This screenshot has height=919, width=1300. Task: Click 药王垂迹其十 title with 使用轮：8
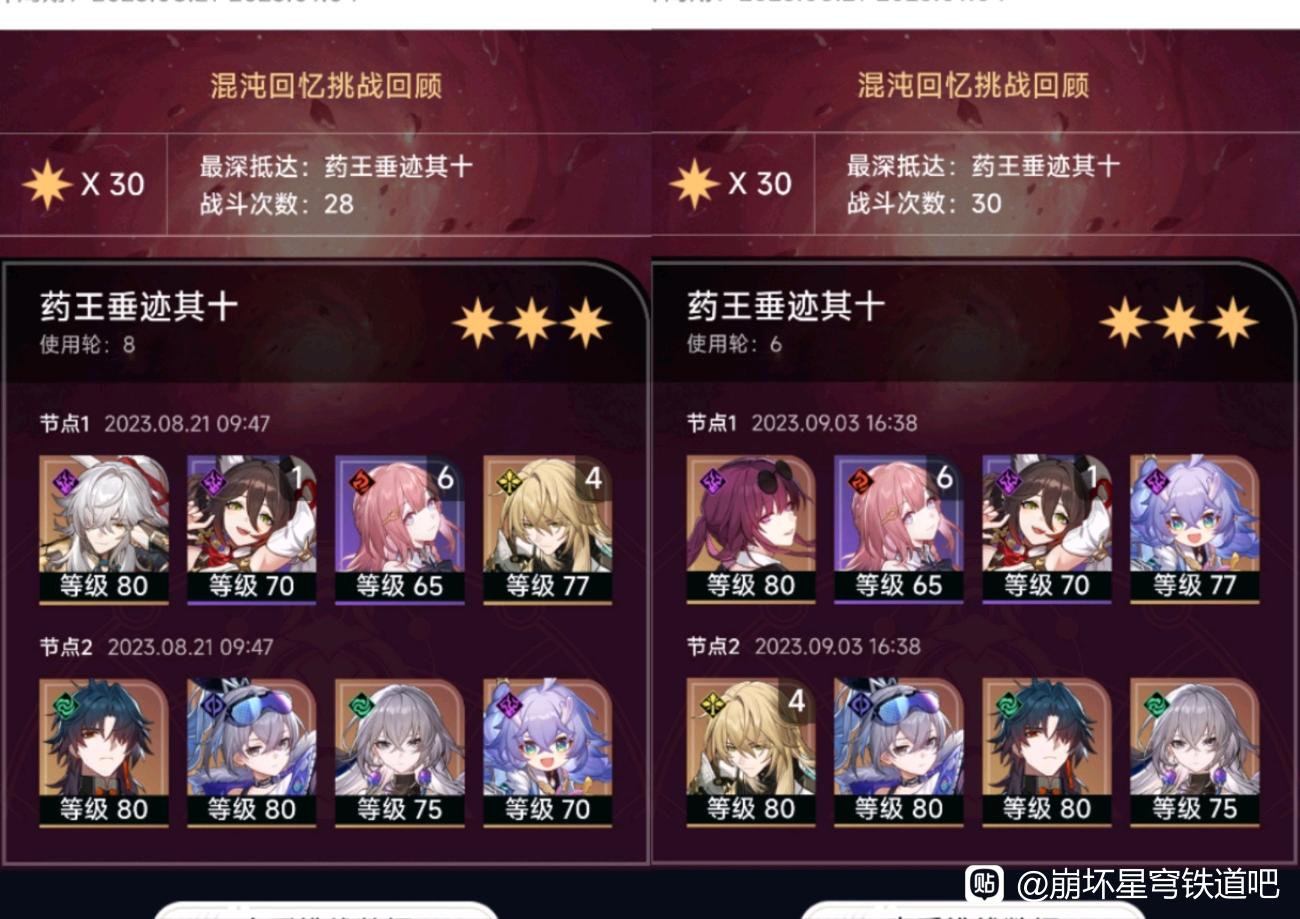tap(139, 307)
